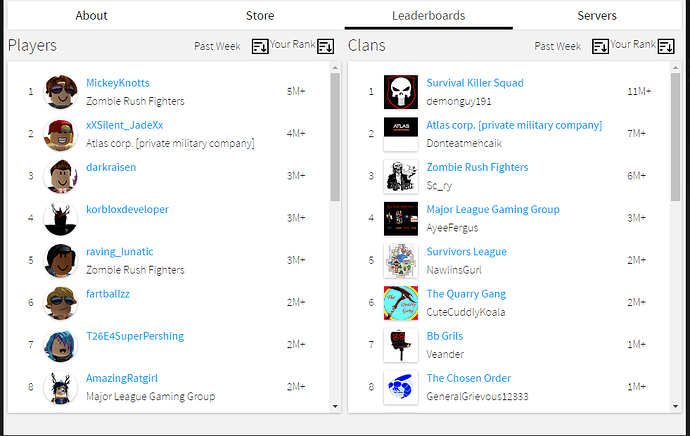Click Players list scrollbar thumb
690x436 pixels.
click(x=335, y=137)
